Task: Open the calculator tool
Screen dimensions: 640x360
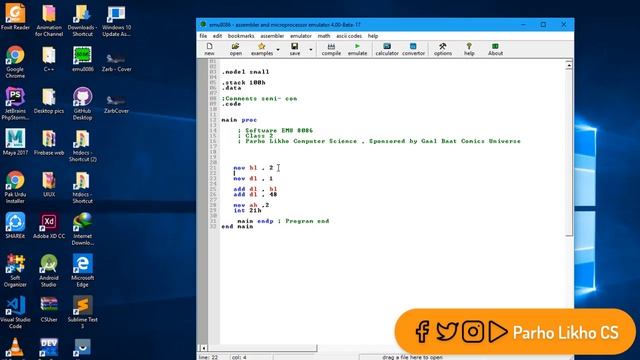Action: tap(387, 49)
